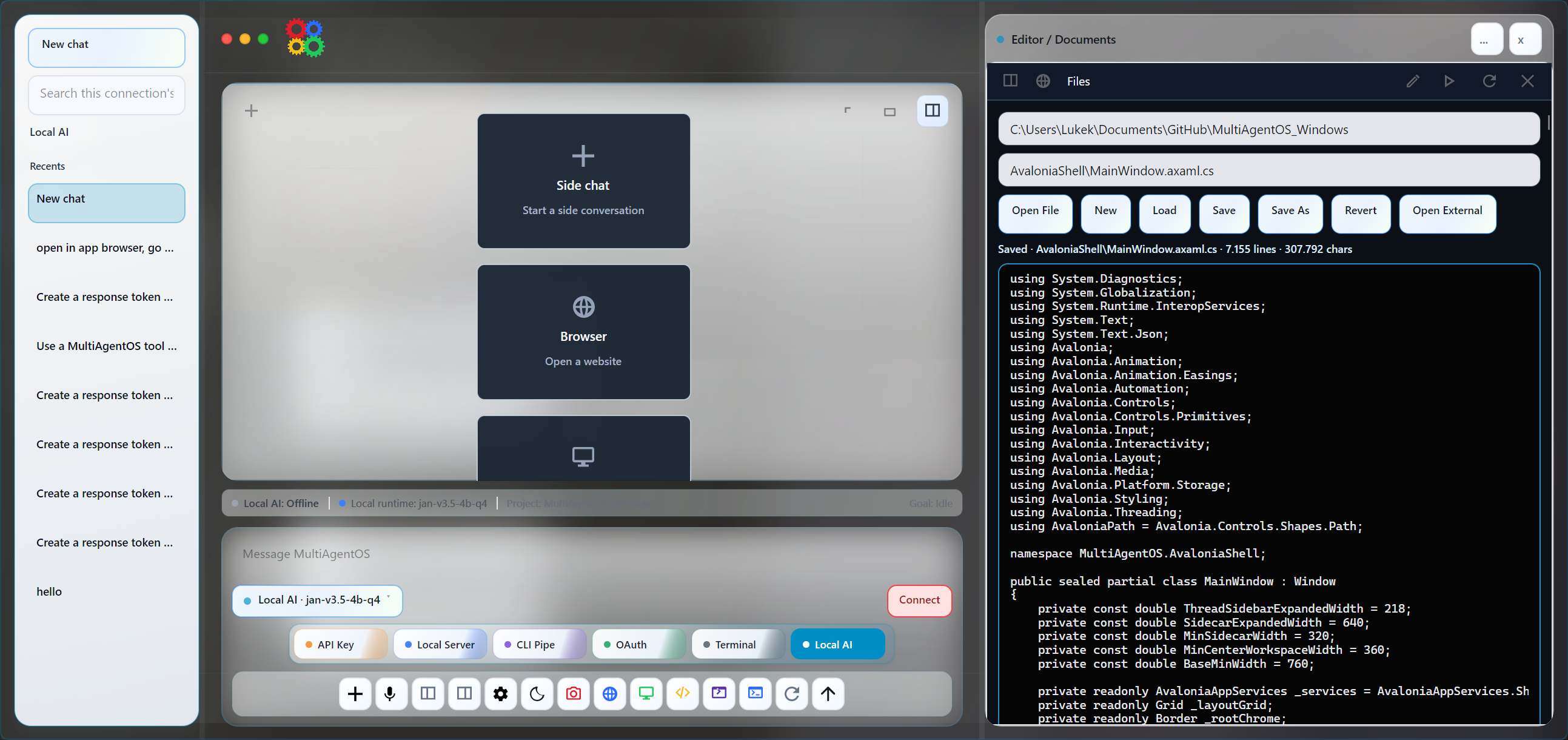Viewport: 1568px width, 740px height.
Task: Click the pencil edit icon in the Files bar
Action: [x=1413, y=81]
